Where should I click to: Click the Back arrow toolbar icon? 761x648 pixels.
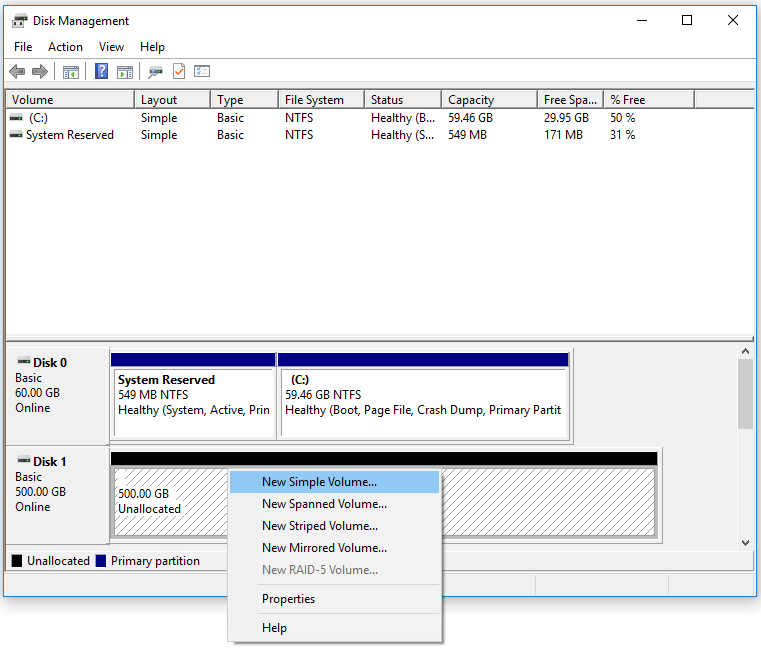tap(17, 72)
